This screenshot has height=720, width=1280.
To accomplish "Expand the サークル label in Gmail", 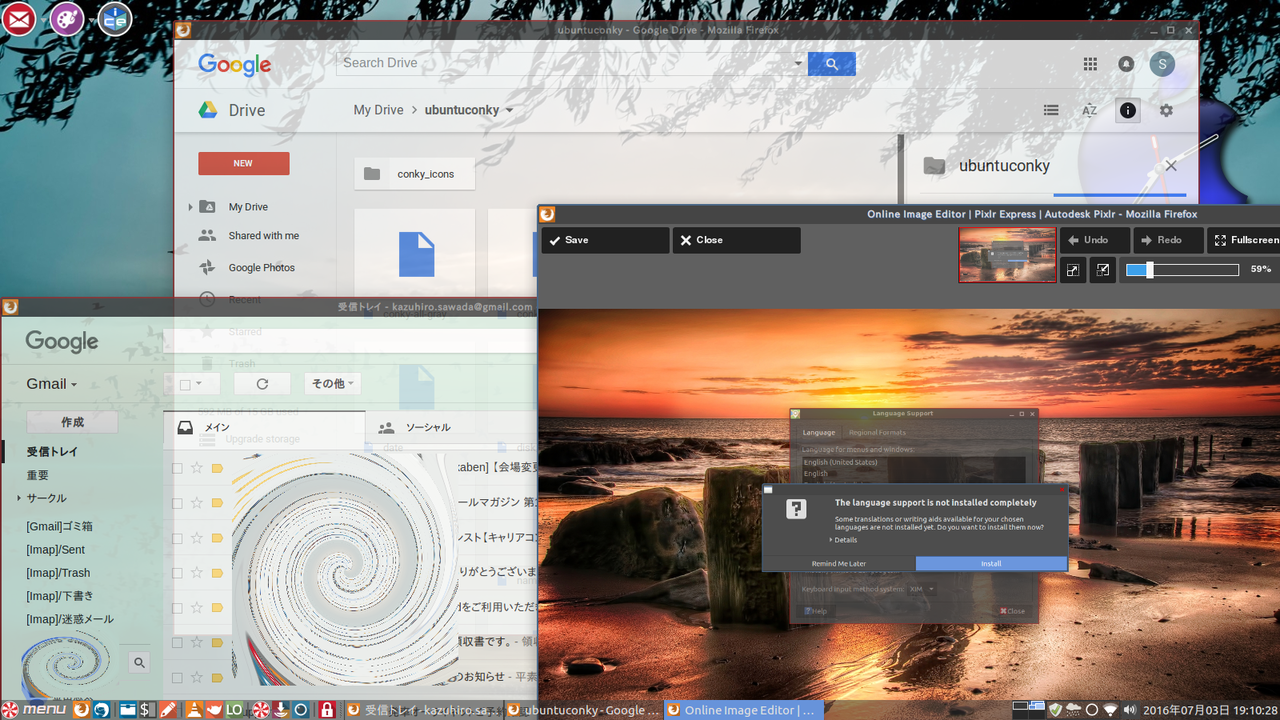I will pos(18,498).
